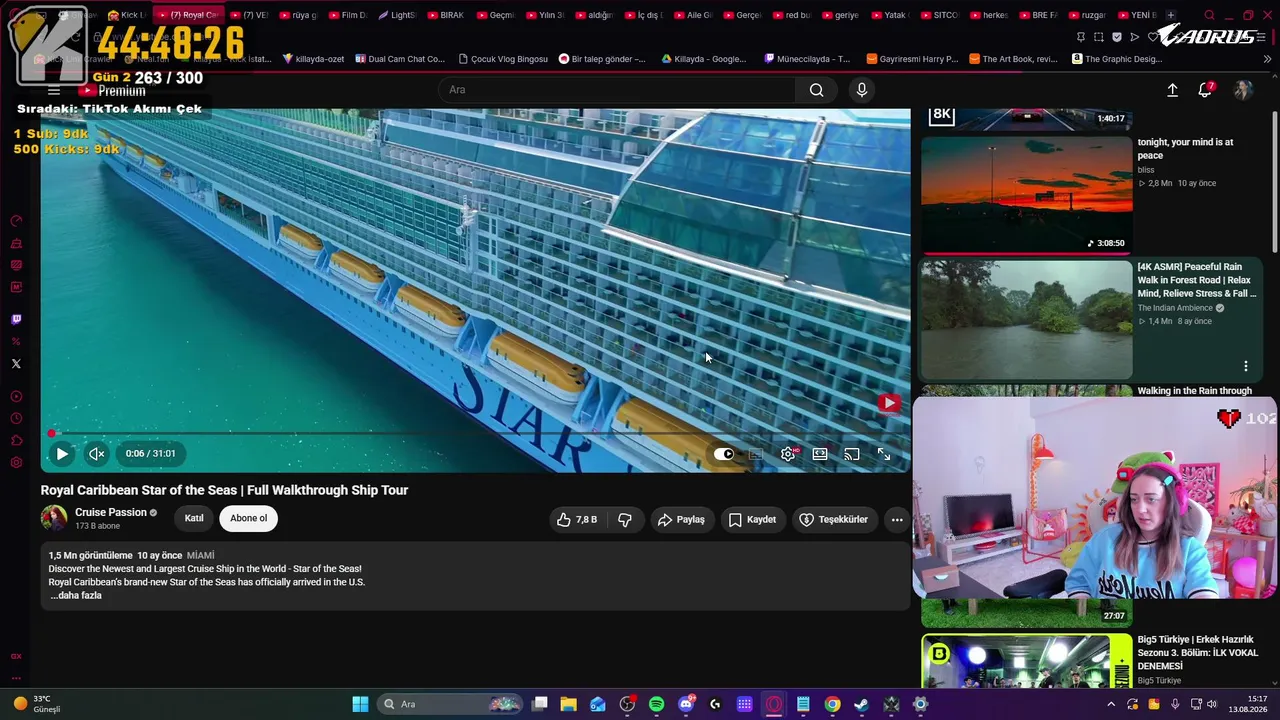Click the YouTube search magnifier button
Image resolution: width=1280 pixels, height=720 pixels.
click(817, 90)
